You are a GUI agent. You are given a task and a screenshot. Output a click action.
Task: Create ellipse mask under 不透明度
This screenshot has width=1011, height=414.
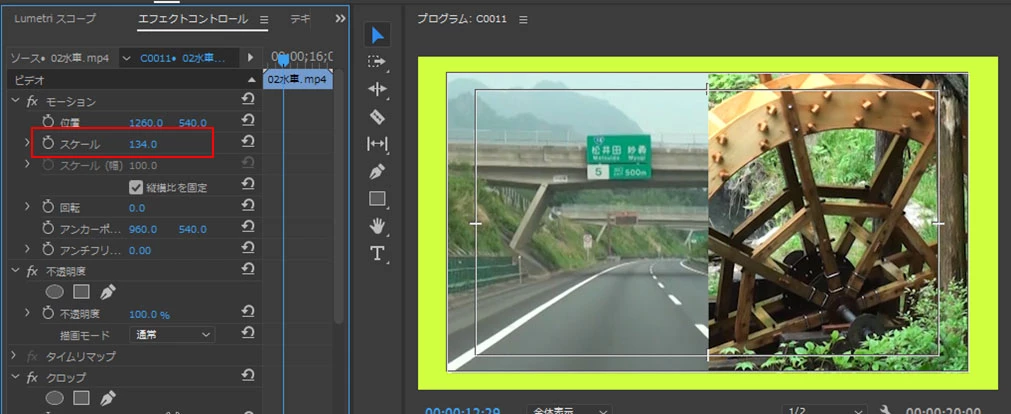pyautogui.click(x=55, y=292)
